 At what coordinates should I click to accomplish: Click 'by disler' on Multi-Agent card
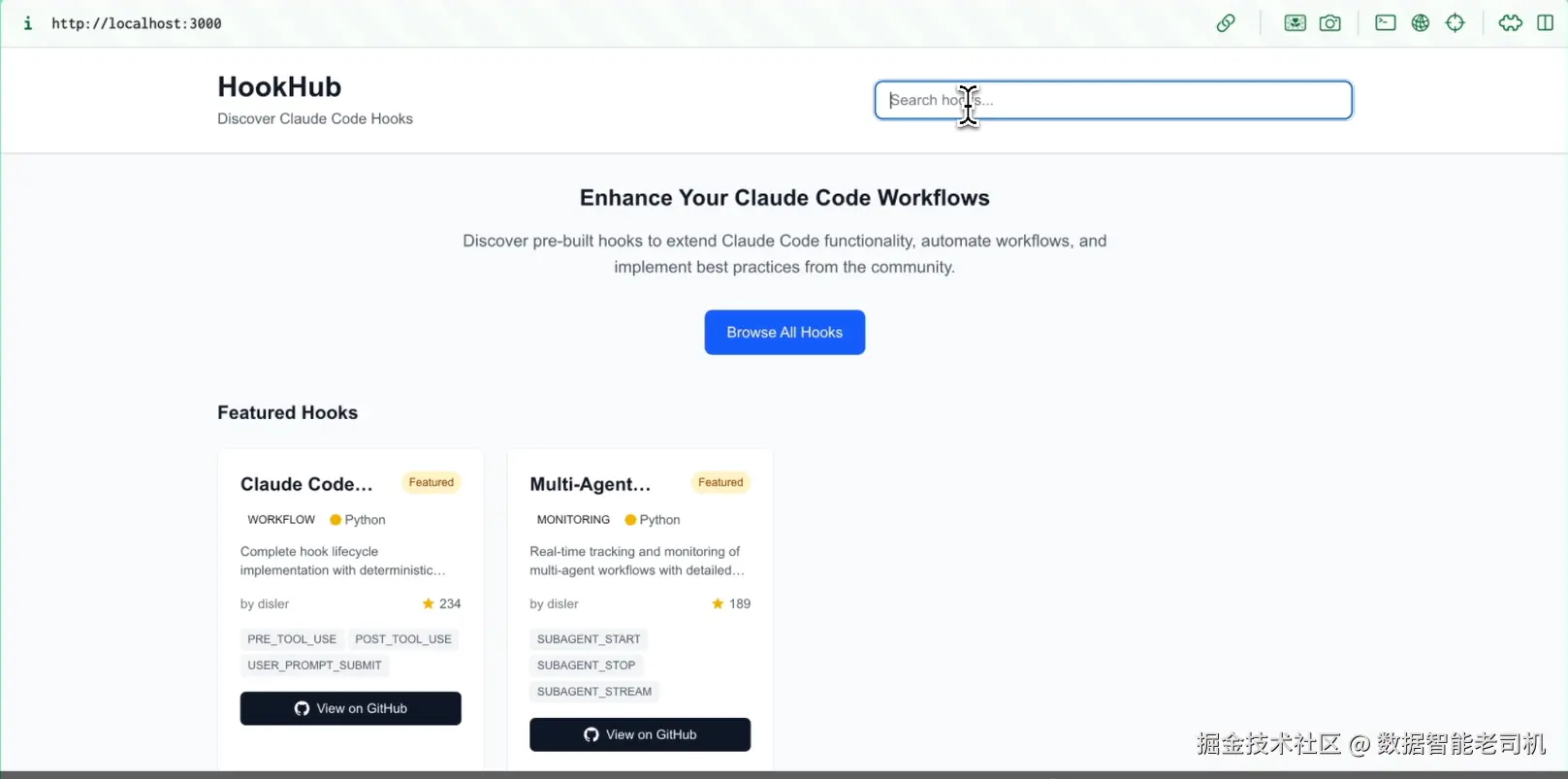554,603
